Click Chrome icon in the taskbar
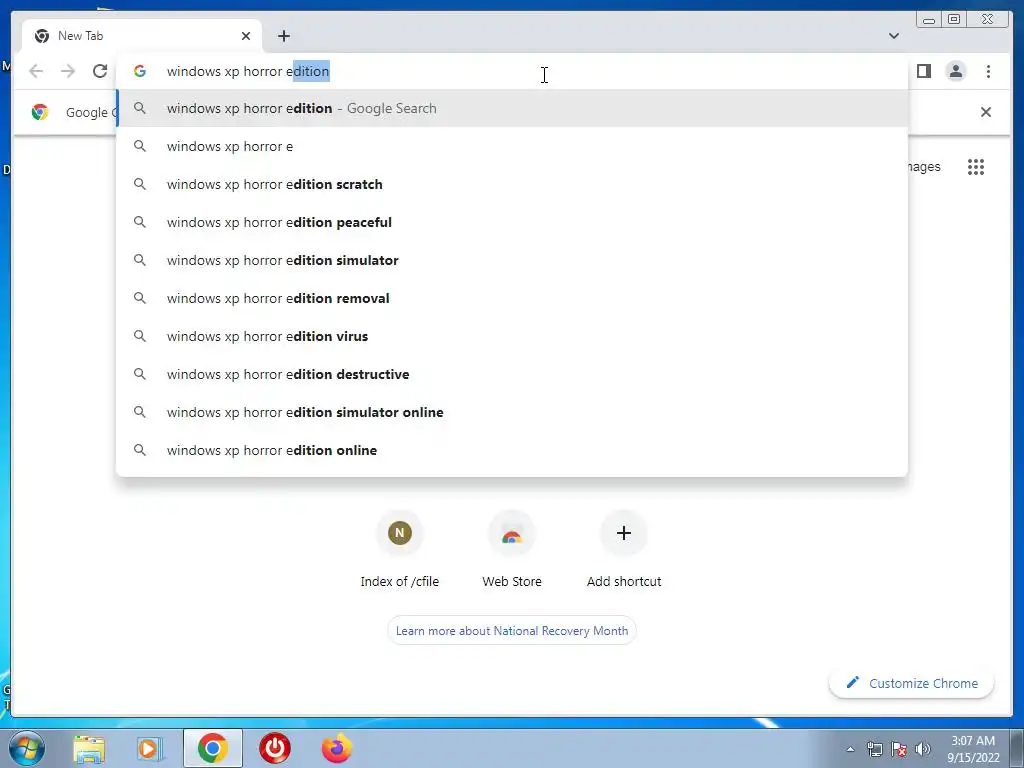Screen dimensions: 1024x768 tap(213, 748)
